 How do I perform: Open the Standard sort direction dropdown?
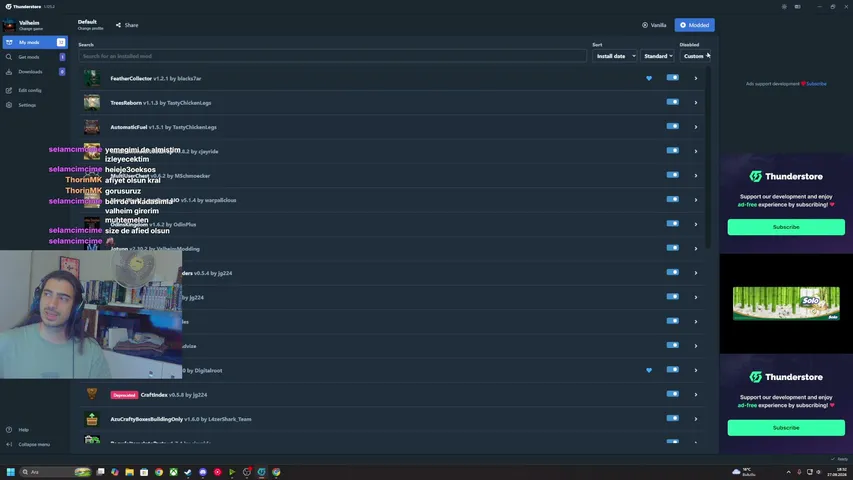tap(658, 56)
